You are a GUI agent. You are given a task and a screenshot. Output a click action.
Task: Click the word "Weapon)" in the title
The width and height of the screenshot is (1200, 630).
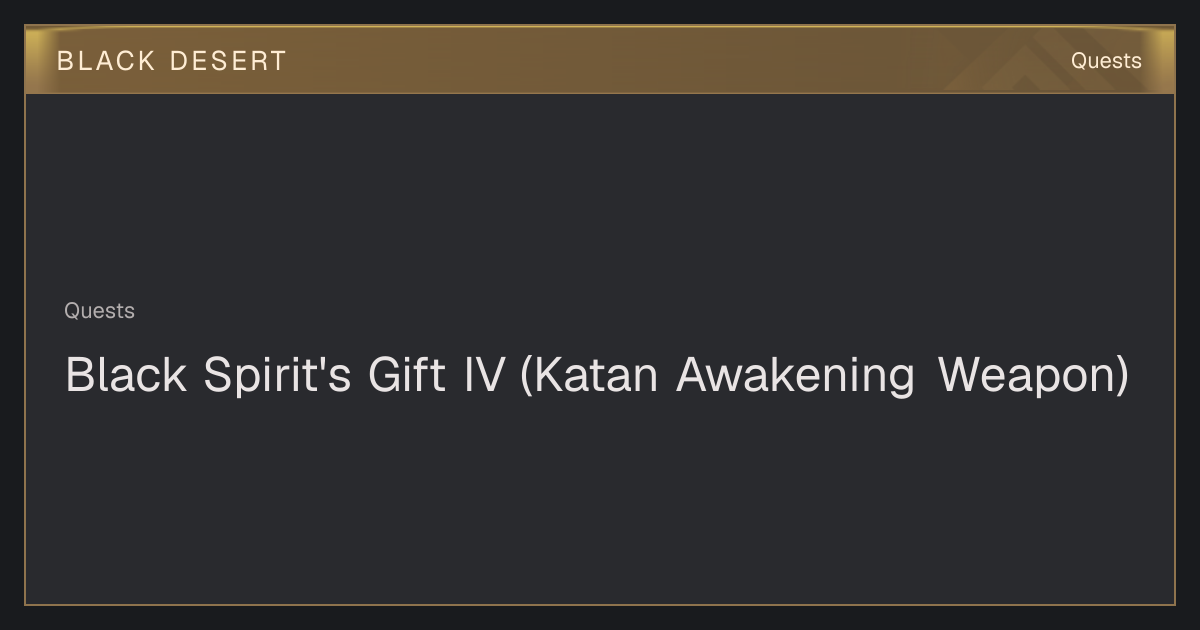[x=1034, y=375]
